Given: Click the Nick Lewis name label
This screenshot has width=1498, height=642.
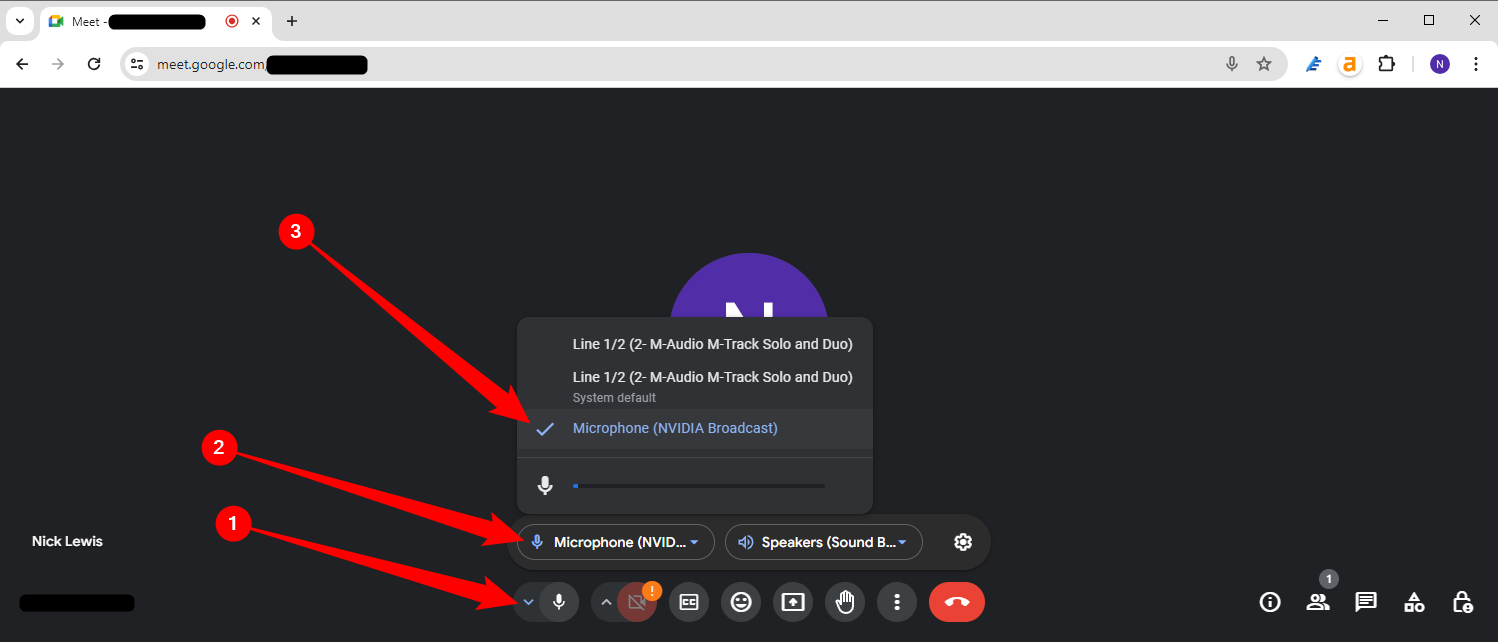Looking at the screenshot, I should (x=67, y=541).
